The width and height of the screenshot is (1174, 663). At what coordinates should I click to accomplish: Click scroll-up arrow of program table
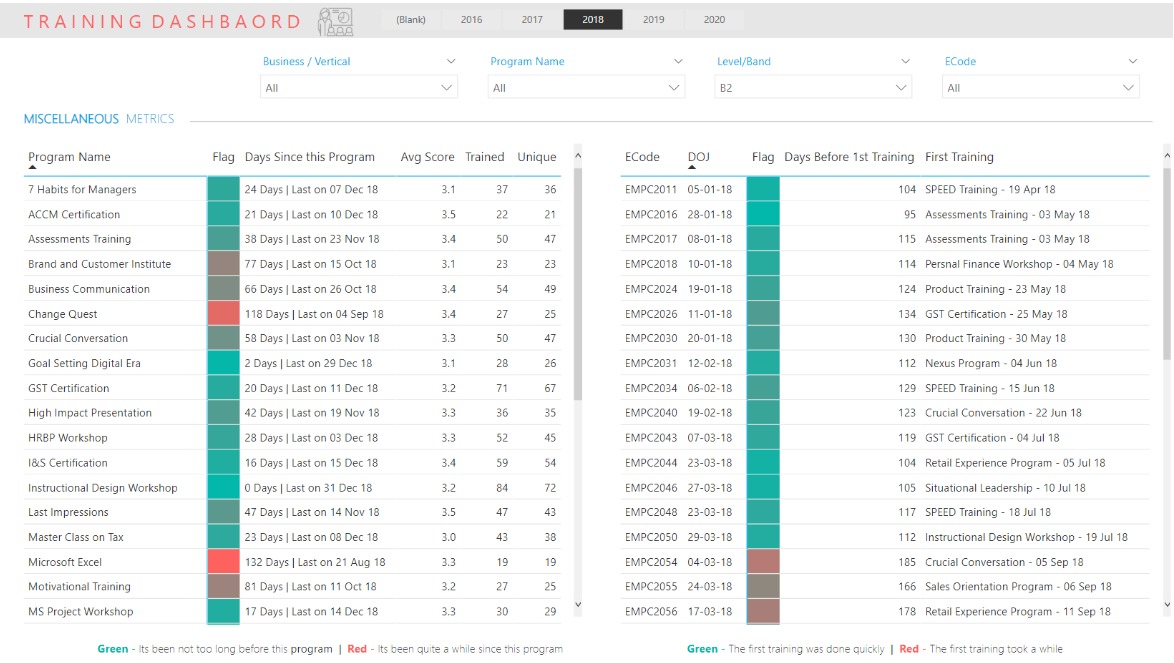pyautogui.click(x=577, y=156)
